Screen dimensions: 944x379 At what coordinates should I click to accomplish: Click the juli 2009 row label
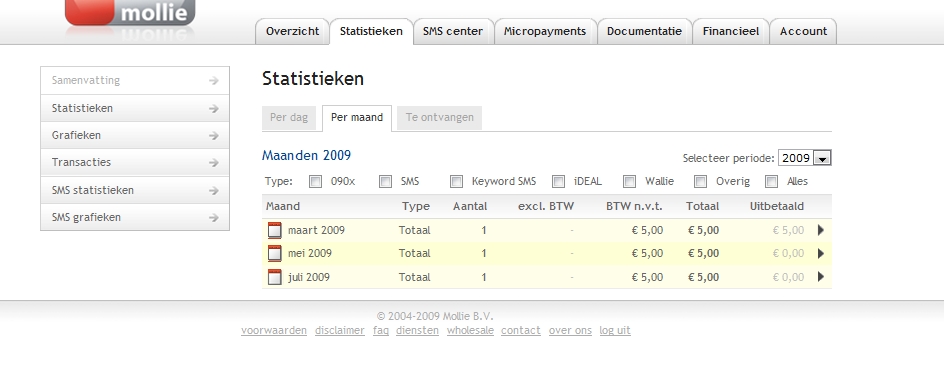pyautogui.click(x=308, y=277)
